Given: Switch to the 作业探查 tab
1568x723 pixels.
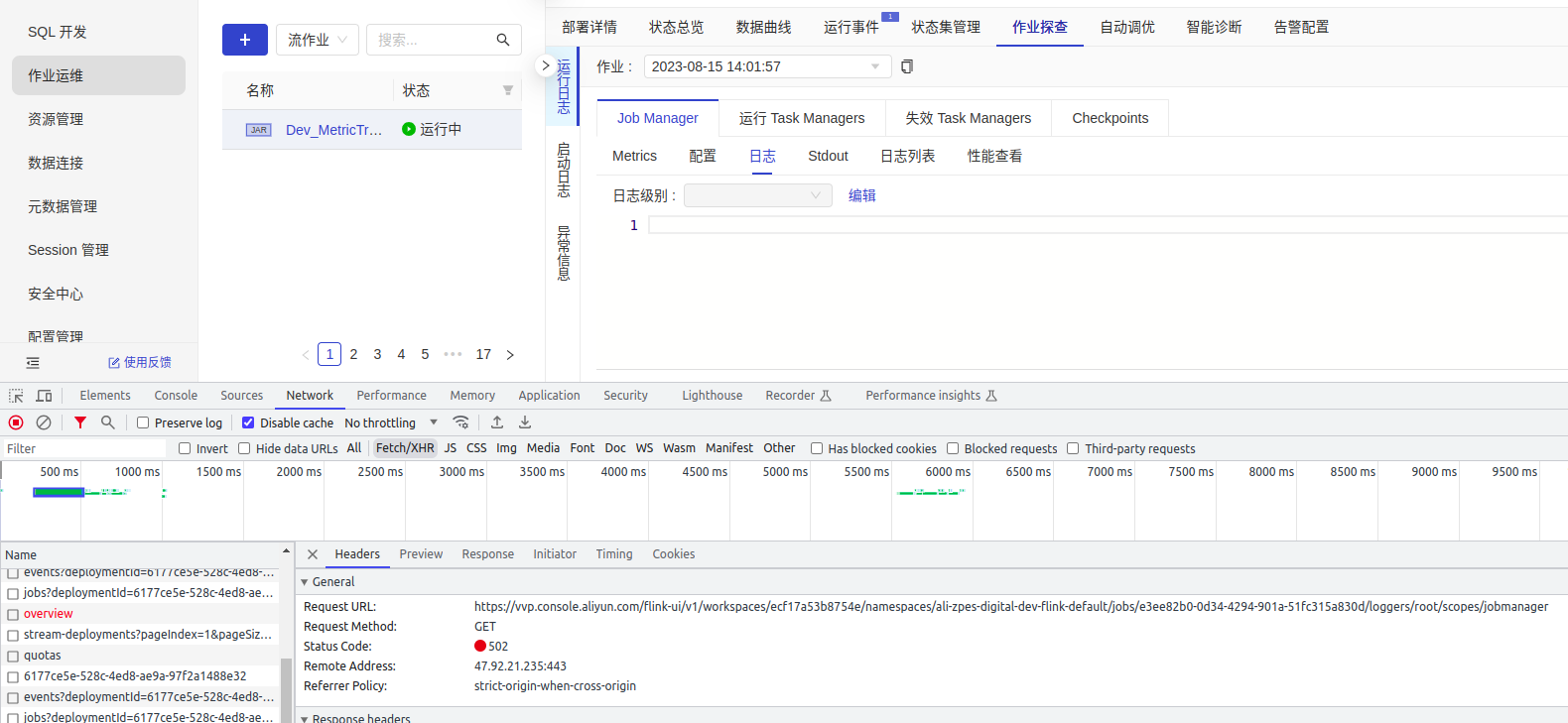Looking at the screenshot, I should click(x=1040, y=27).
